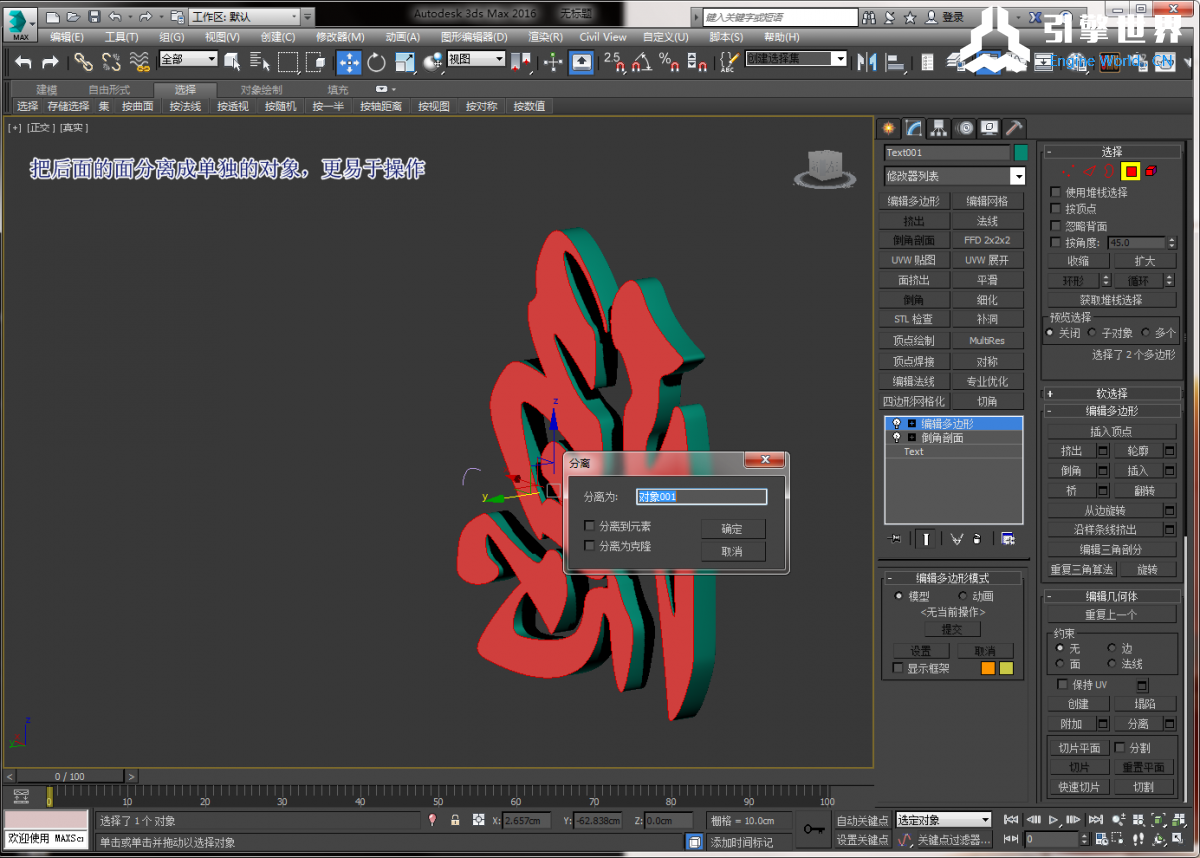
Task: Toggle the 忽略背面 checkbox
Action: 1056,226
